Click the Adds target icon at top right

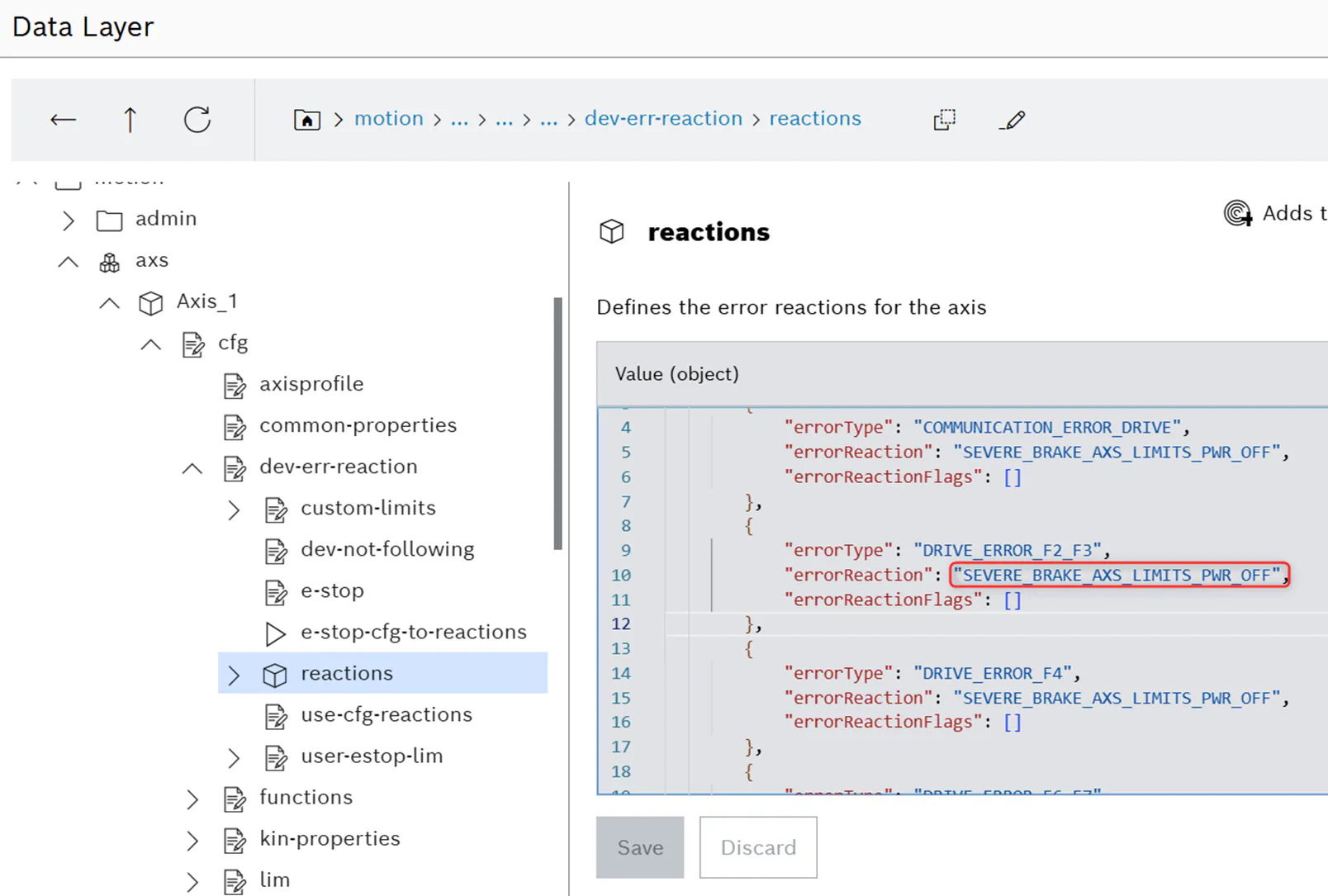click(1237, 213)
